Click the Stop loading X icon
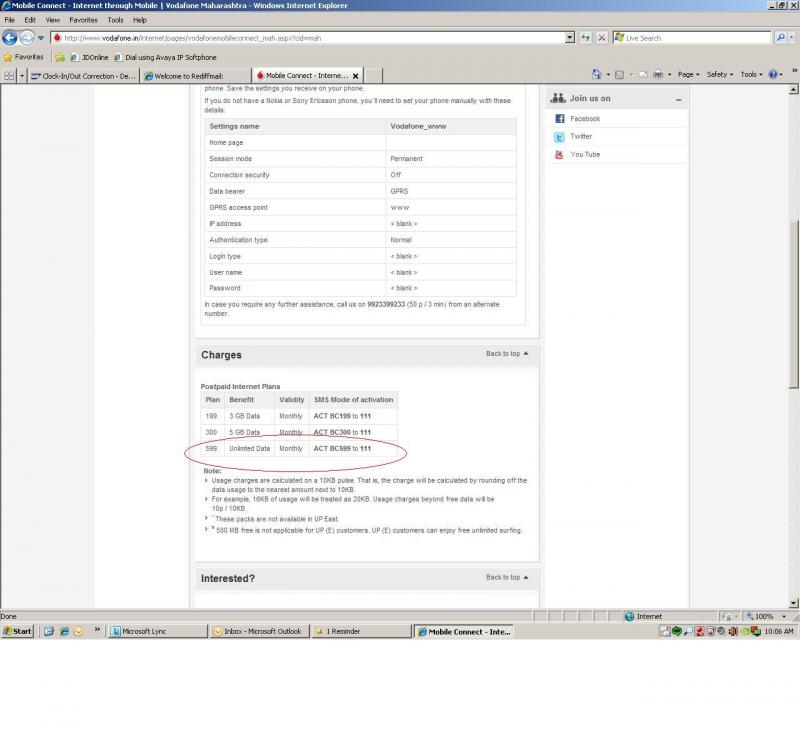Viewport: 800px width, 730px height. coord(602,38)
